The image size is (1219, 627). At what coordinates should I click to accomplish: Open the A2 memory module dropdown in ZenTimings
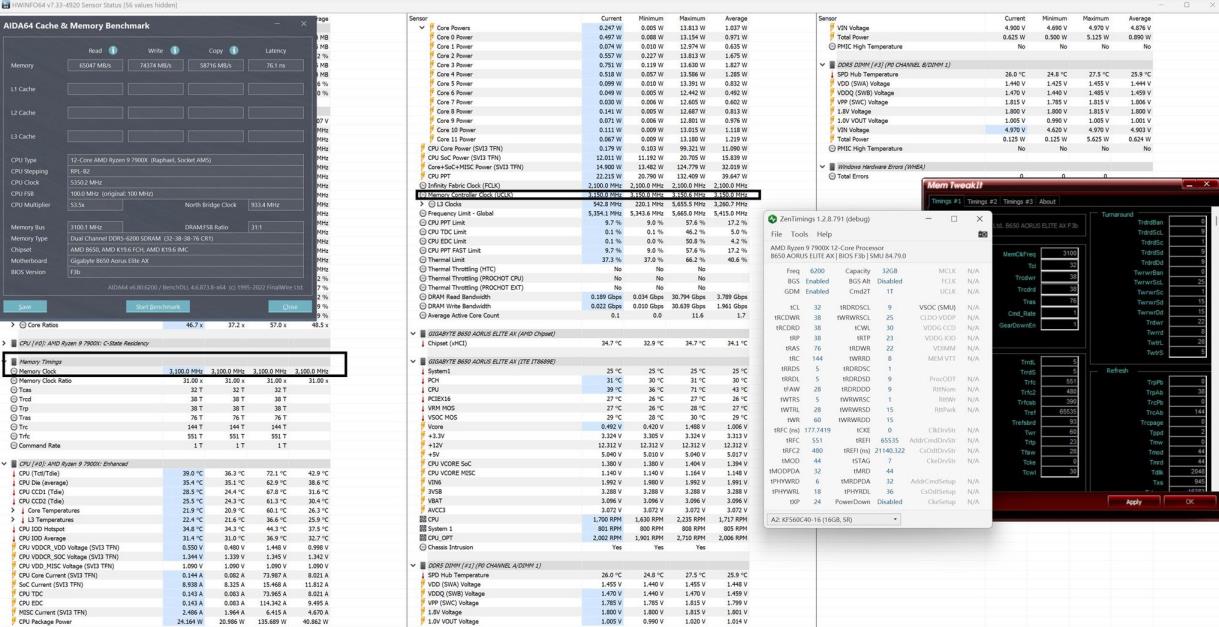tap(833, 519)
